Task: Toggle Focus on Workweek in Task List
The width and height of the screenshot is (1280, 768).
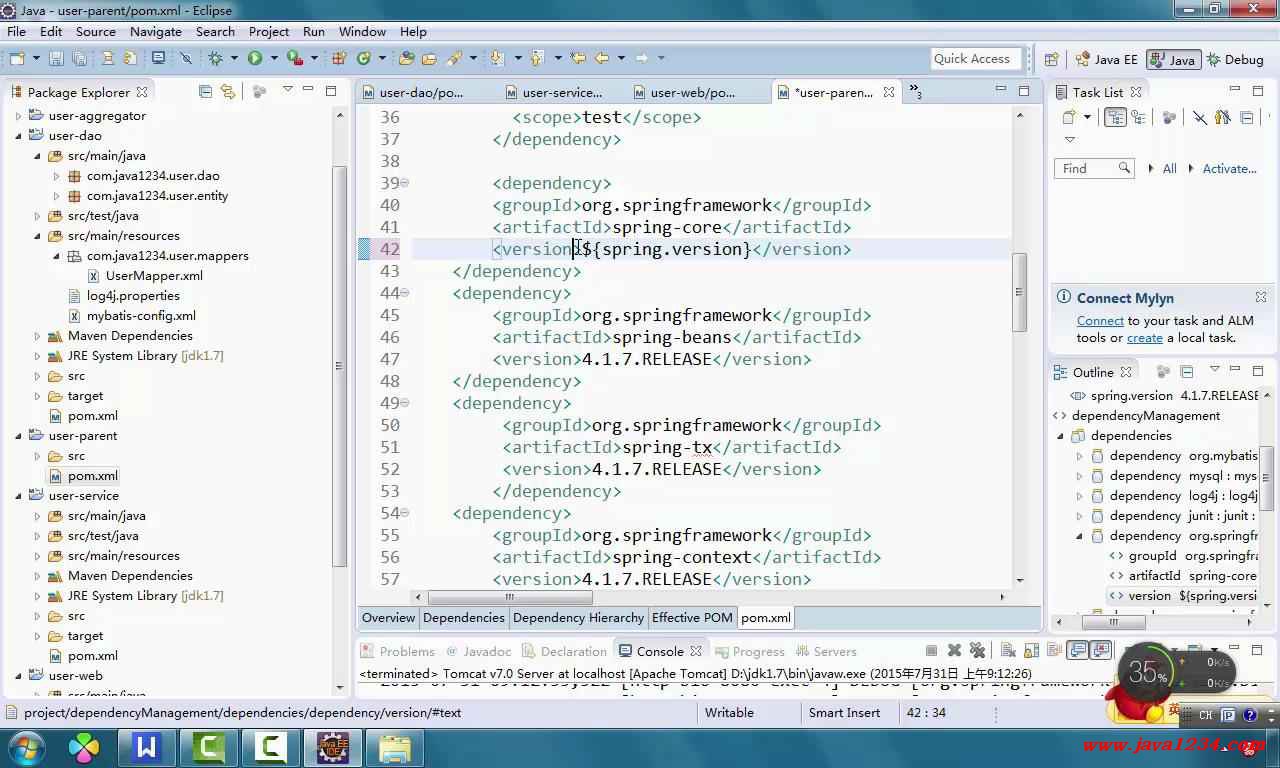Action: click(1169, 118)
